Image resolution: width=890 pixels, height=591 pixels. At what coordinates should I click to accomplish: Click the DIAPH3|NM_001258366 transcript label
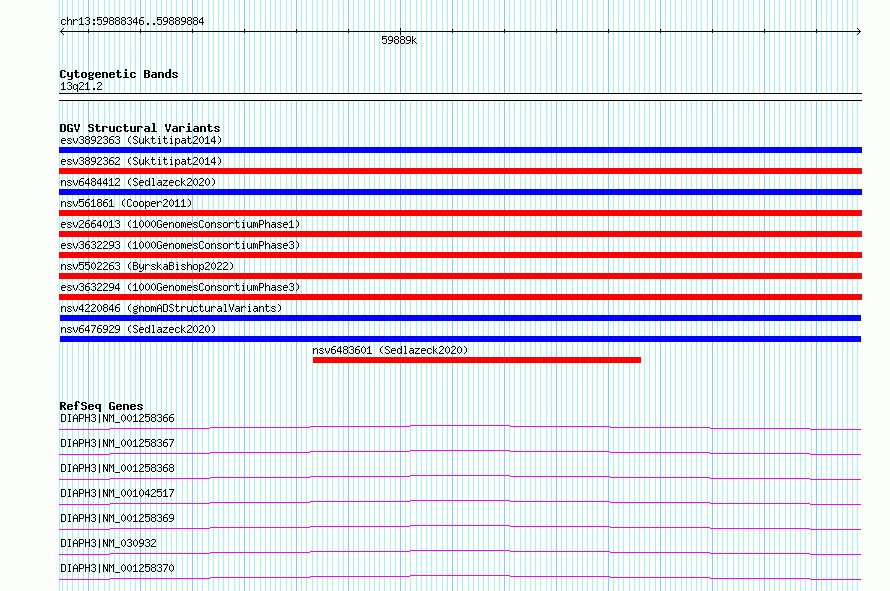(117, 418)
